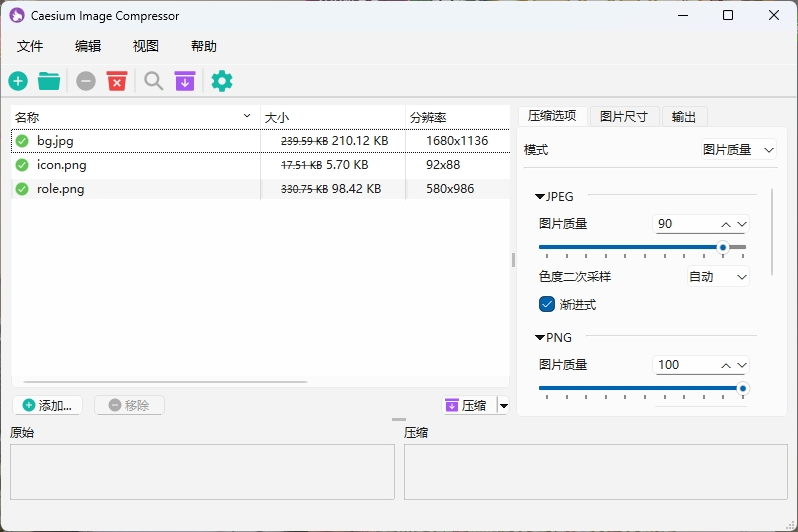798x532 pixels.
Task: Click the PNG quality slider handle
Action: point(743,388)
